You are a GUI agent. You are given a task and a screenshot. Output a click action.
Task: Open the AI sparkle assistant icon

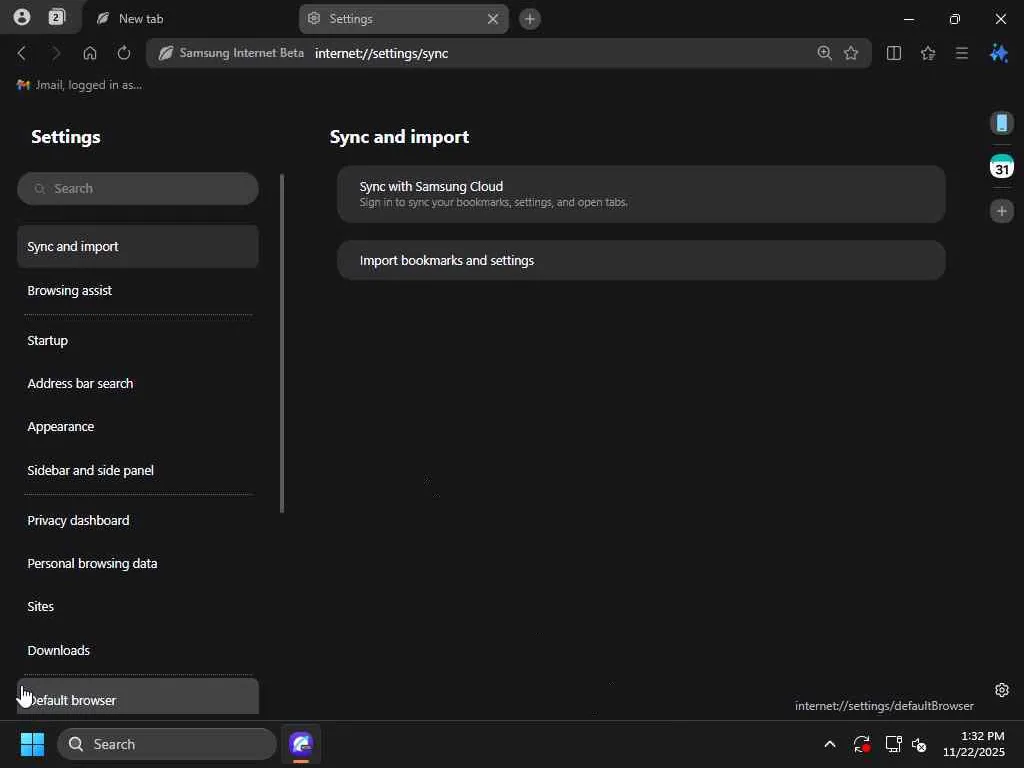coord(999,53)
